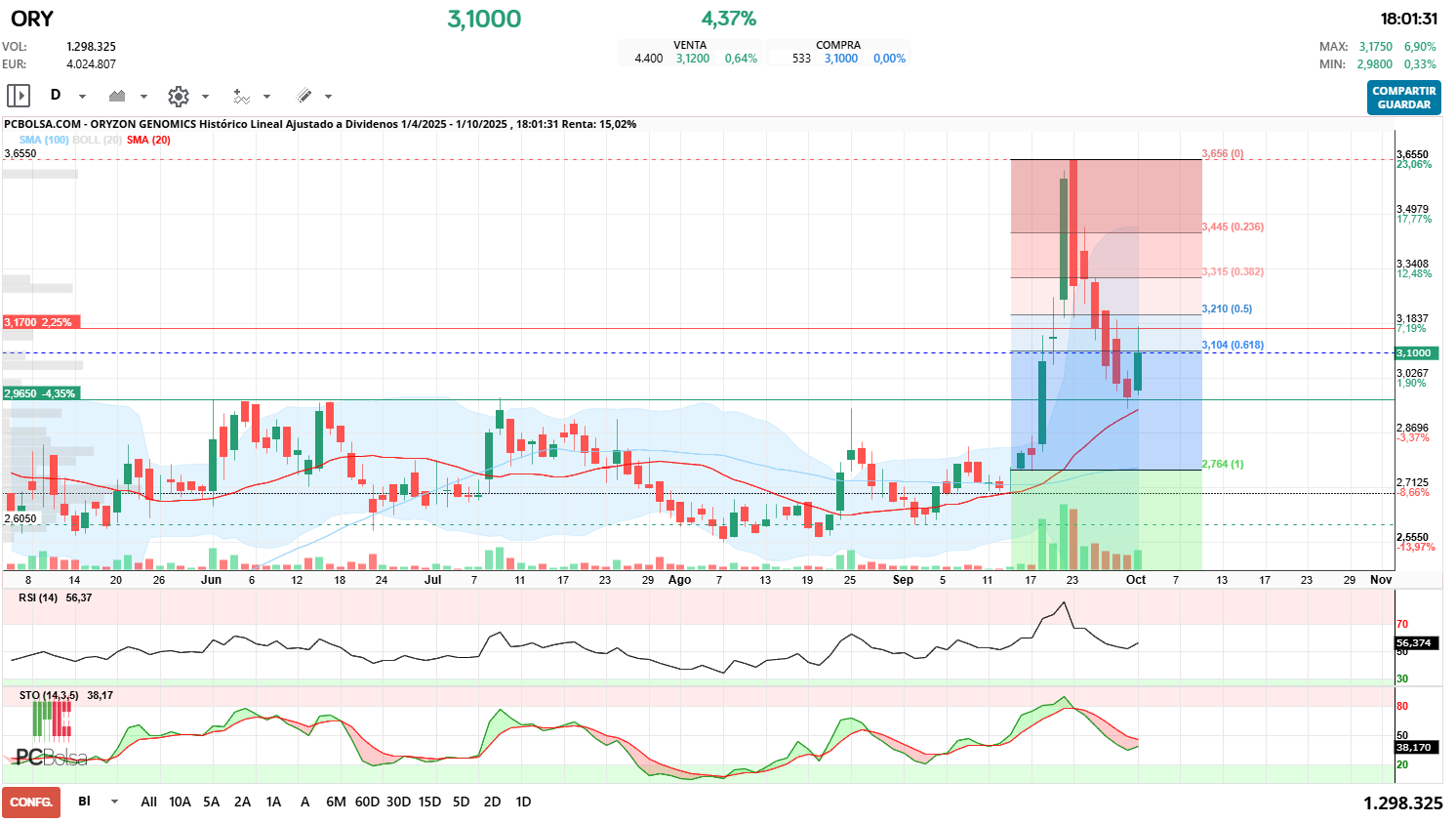Image resolution: width=1456 pixels, height=823 pixels.
Task: Open the BI dropdown in bottom bar
Action: [x=114, y=802]
